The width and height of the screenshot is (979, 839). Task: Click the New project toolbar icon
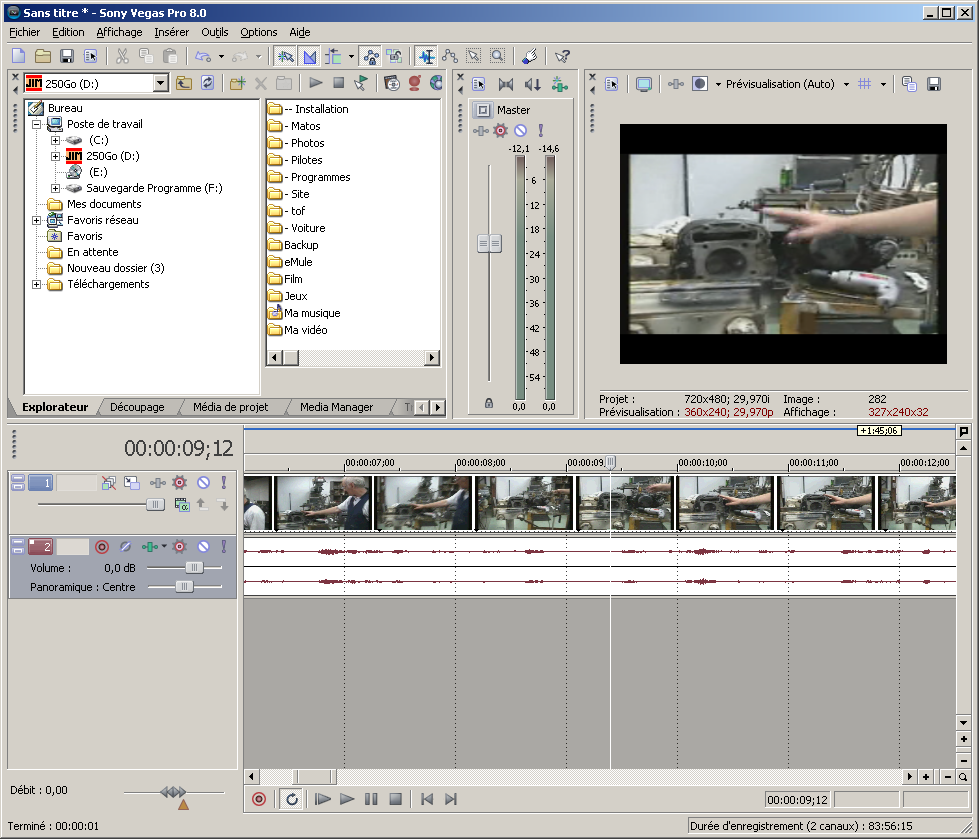(19, 56)
